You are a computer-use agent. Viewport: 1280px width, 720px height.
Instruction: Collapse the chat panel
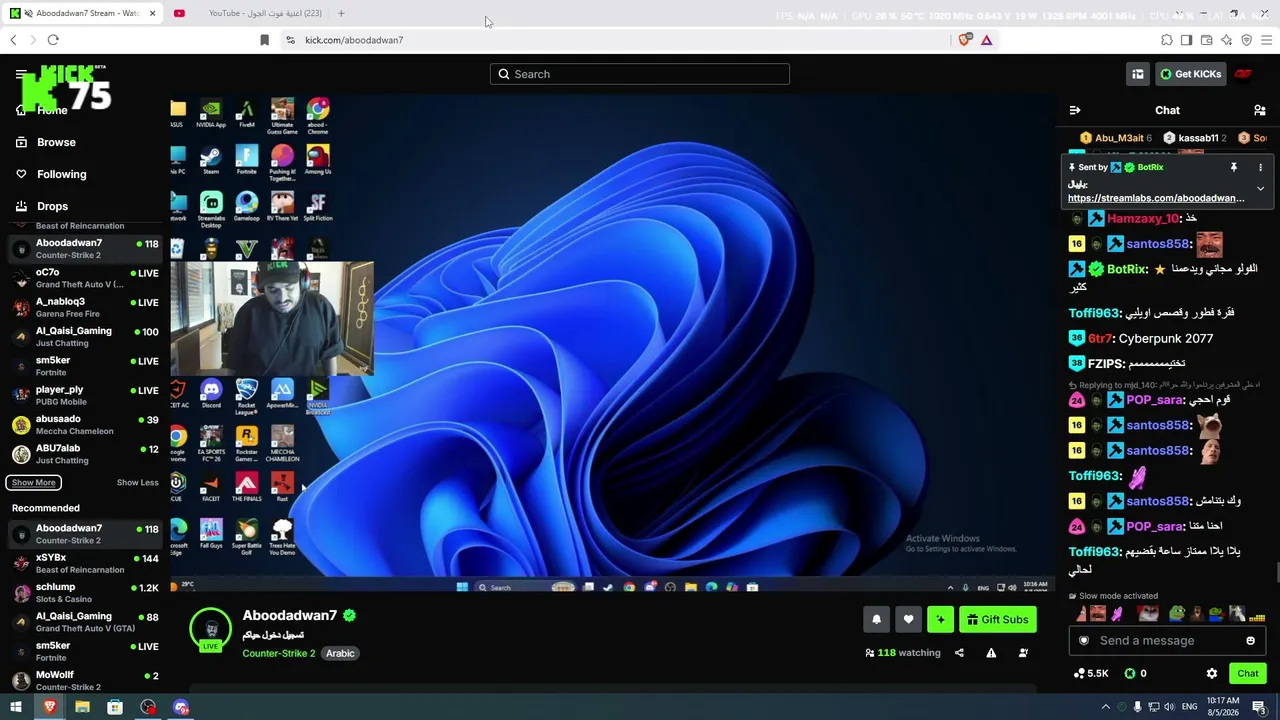[x=1075, y=110]
